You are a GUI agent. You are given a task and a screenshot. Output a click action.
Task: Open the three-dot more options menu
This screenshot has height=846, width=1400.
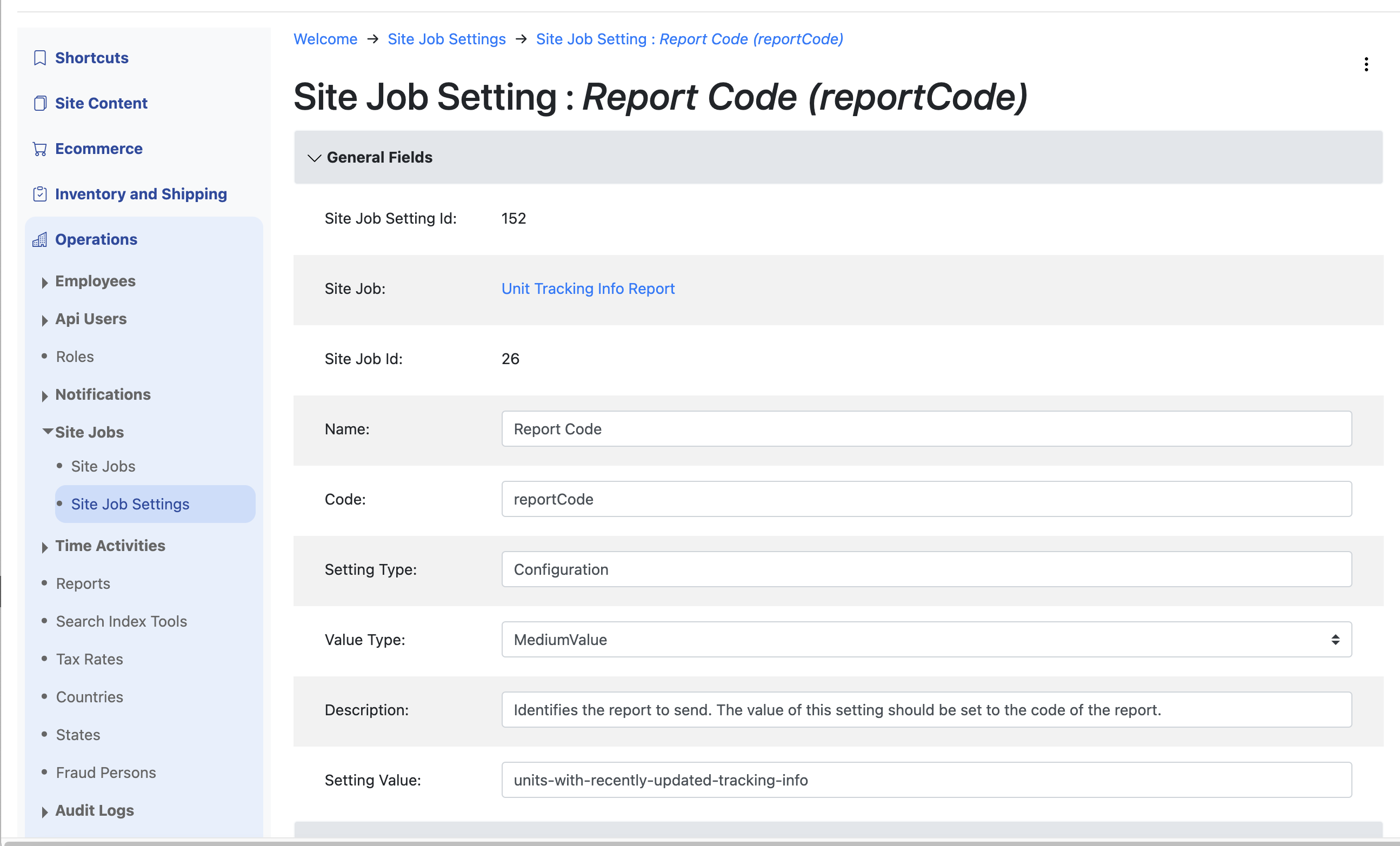(1366, 64)
